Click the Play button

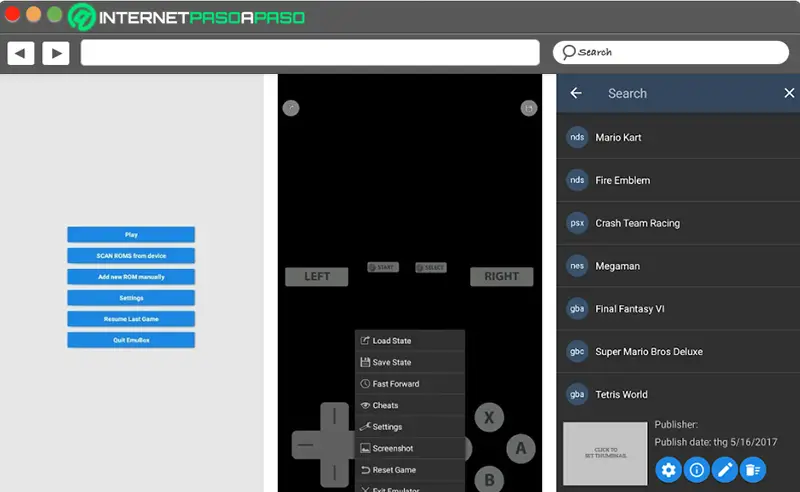tap(131, 235)
